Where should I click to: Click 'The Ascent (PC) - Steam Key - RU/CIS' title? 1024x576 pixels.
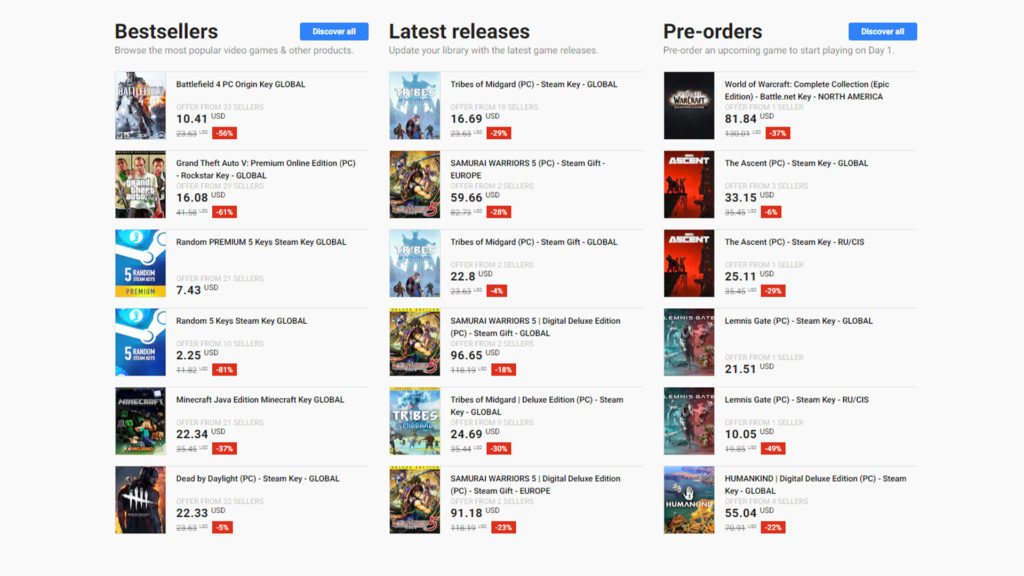click(794, 242)
